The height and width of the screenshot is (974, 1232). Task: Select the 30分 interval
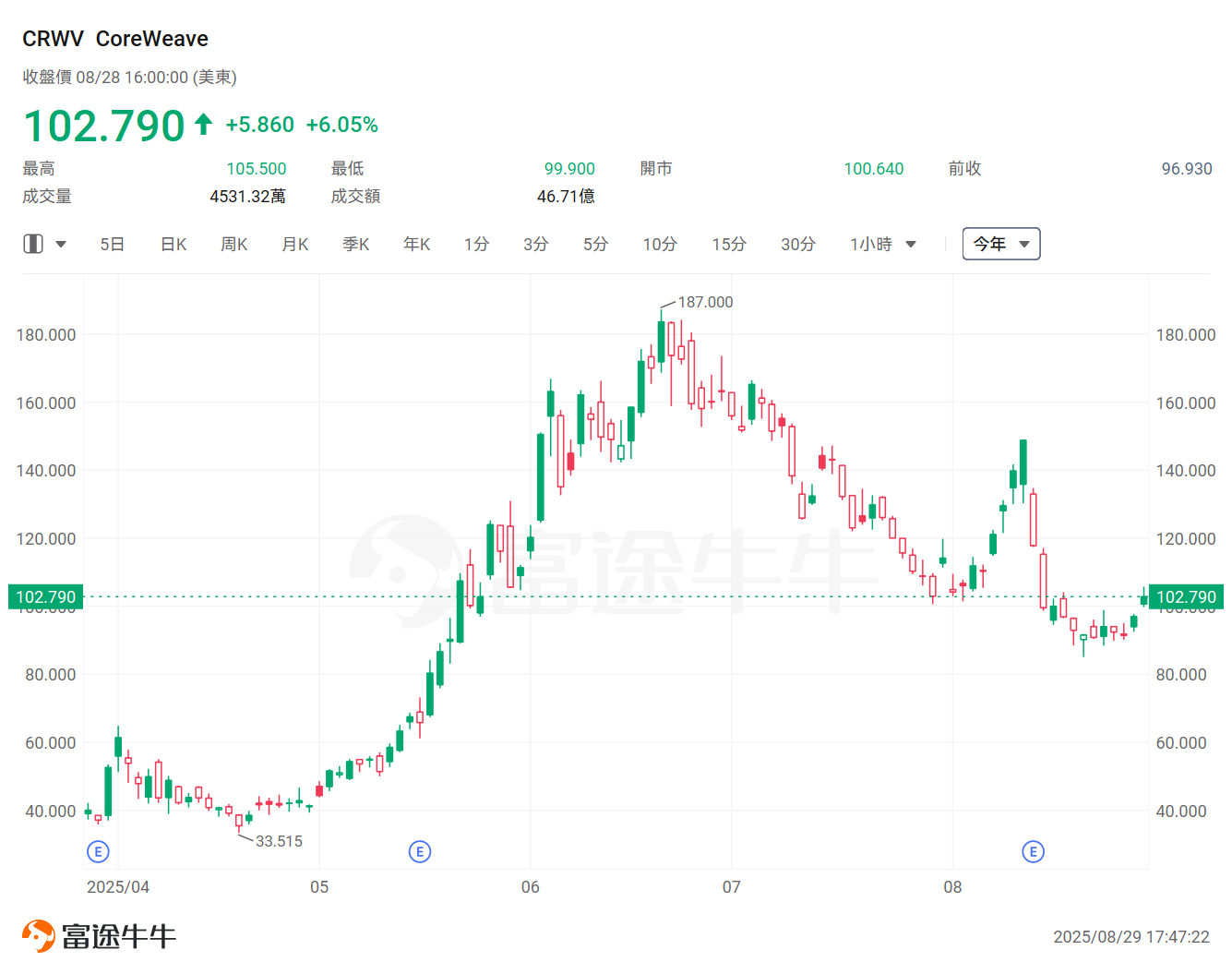tap(797, 244)
